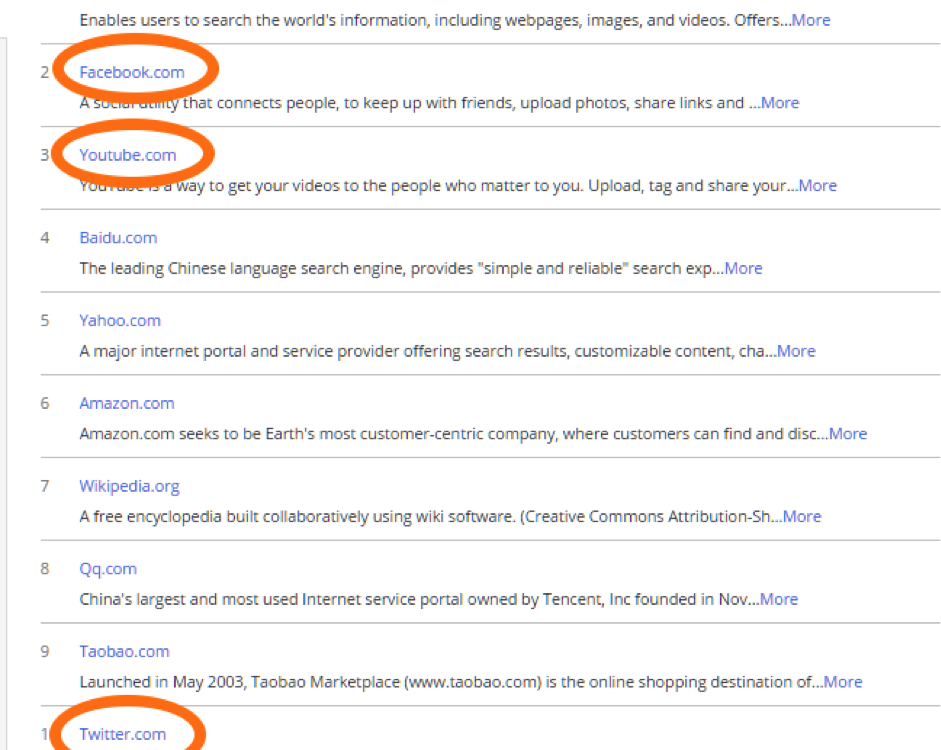Click the text 'A free encyclopedia built collaboratively'
Image resolution: width=941 pixels, height=750 pixels.
[224, 517]
